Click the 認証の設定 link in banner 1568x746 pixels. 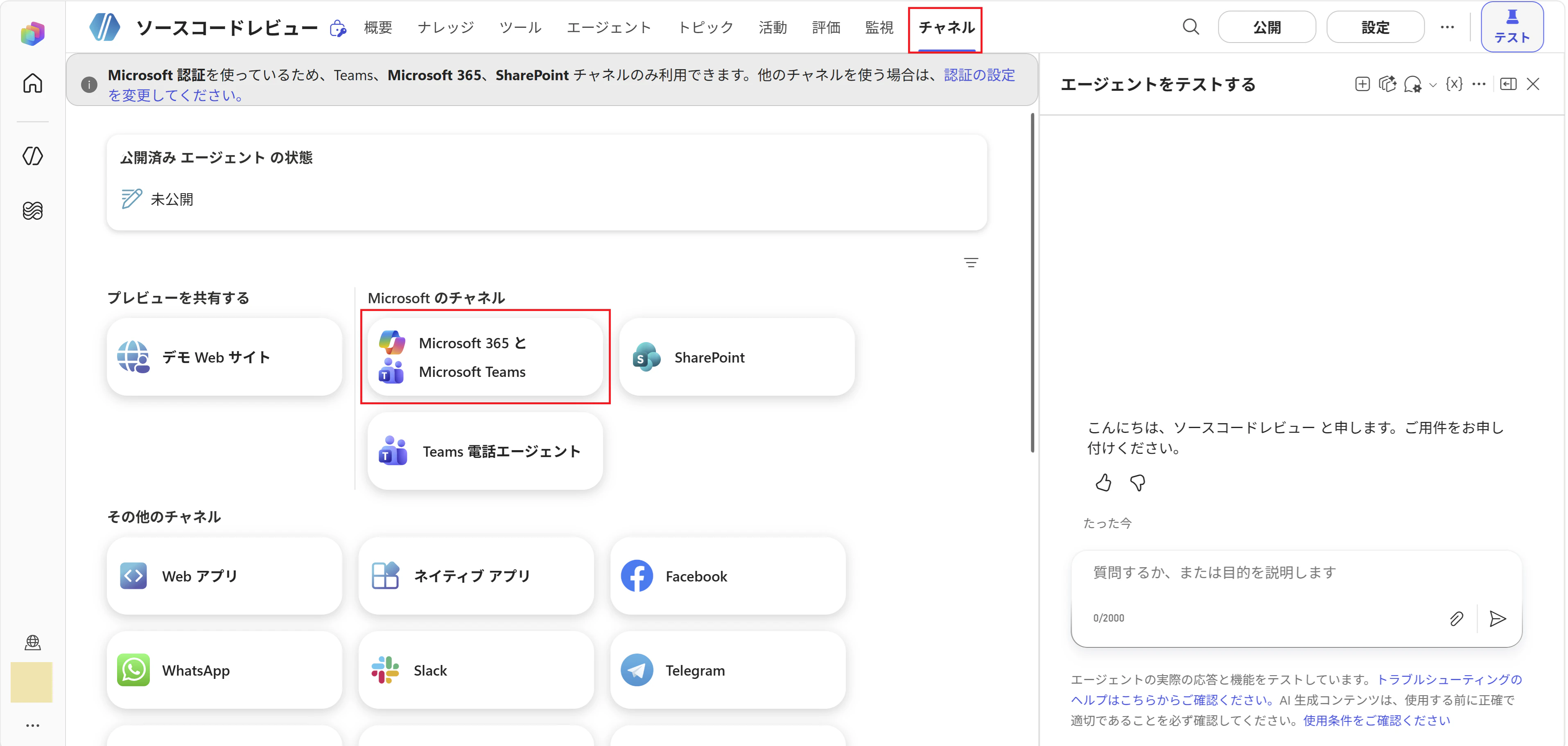pos(979,75)
